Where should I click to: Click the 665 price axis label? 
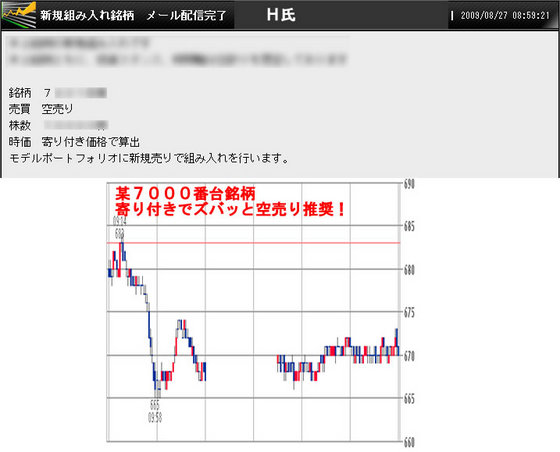(x=409, y=399)
